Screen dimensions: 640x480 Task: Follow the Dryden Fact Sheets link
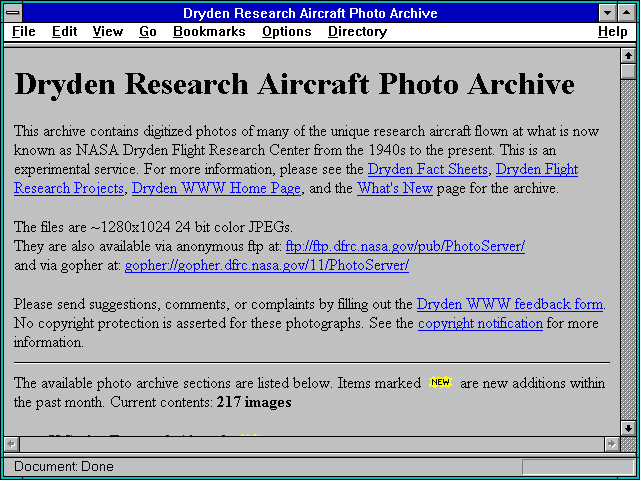point(428,169)
